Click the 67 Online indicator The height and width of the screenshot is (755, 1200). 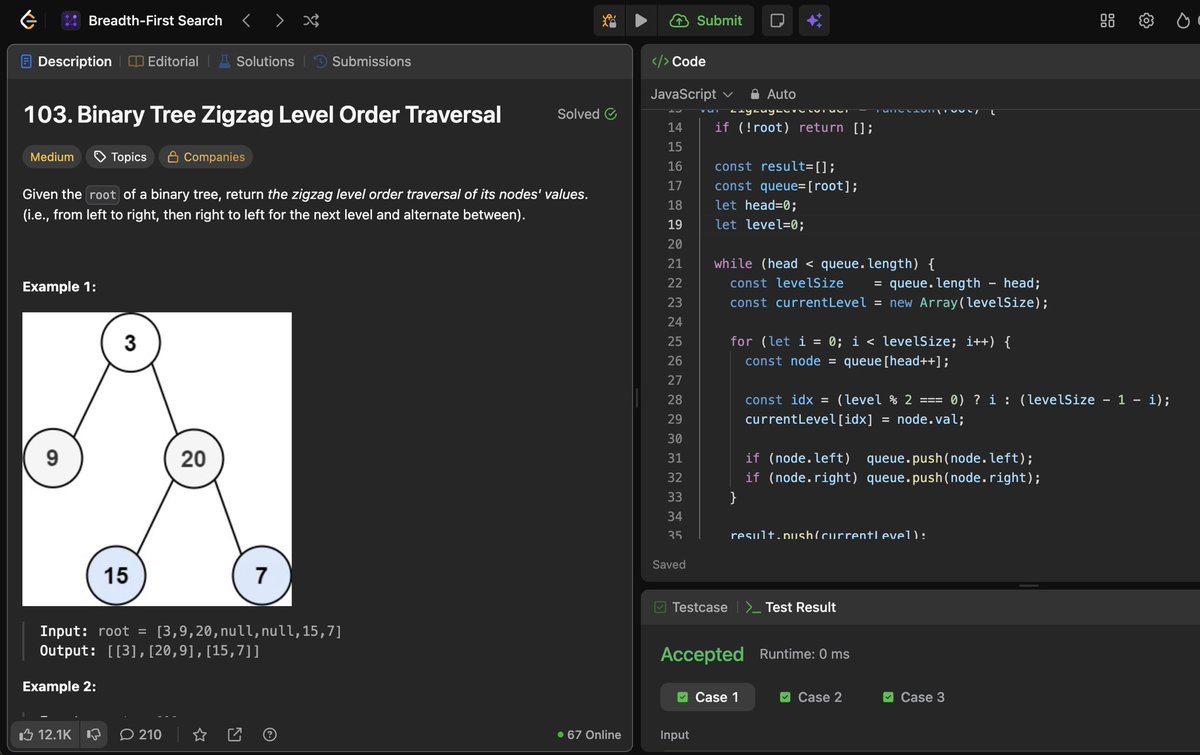pyautogui.click(x=589, y=734)
